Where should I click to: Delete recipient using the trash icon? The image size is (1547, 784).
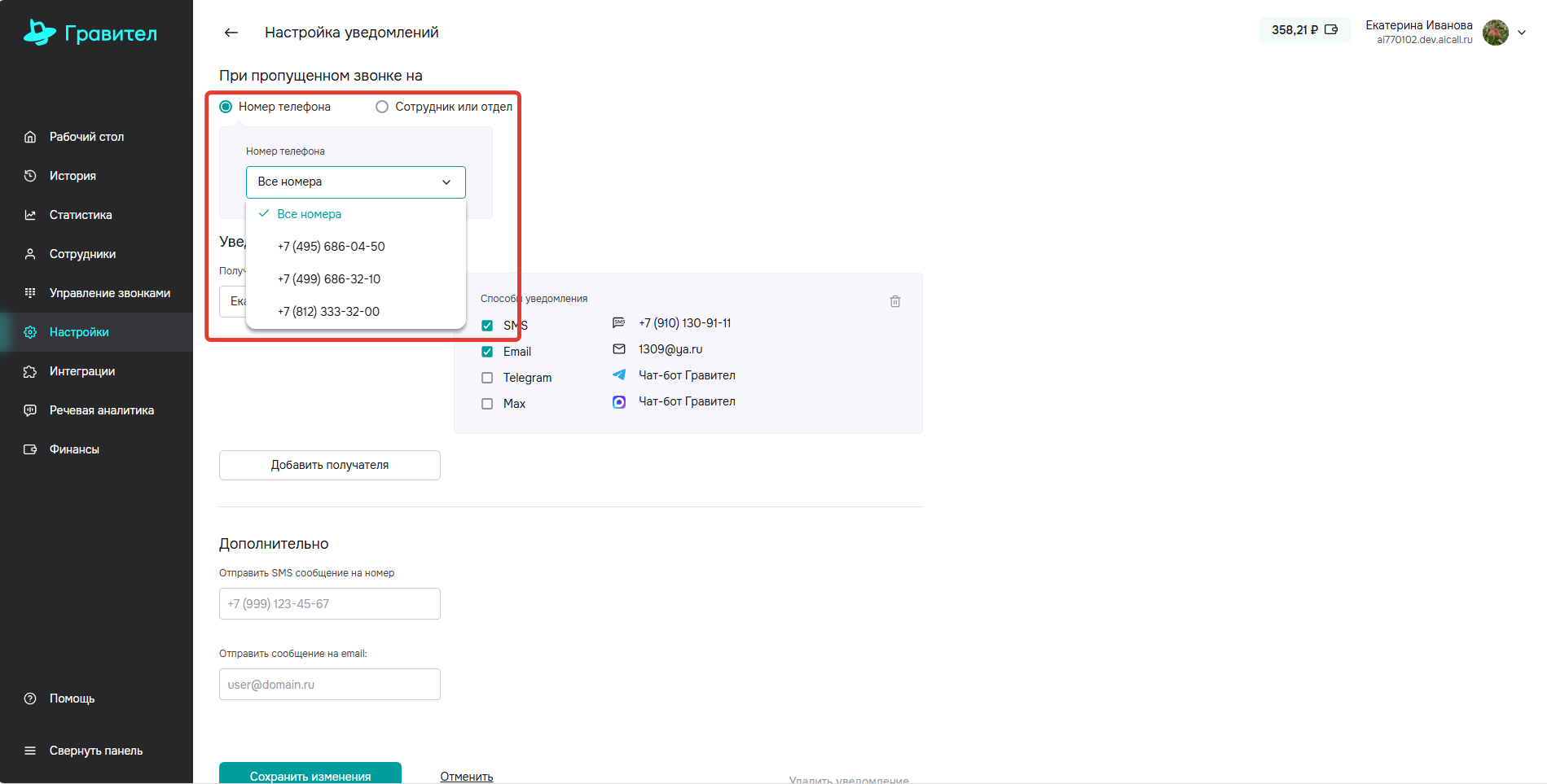[894, 301]
